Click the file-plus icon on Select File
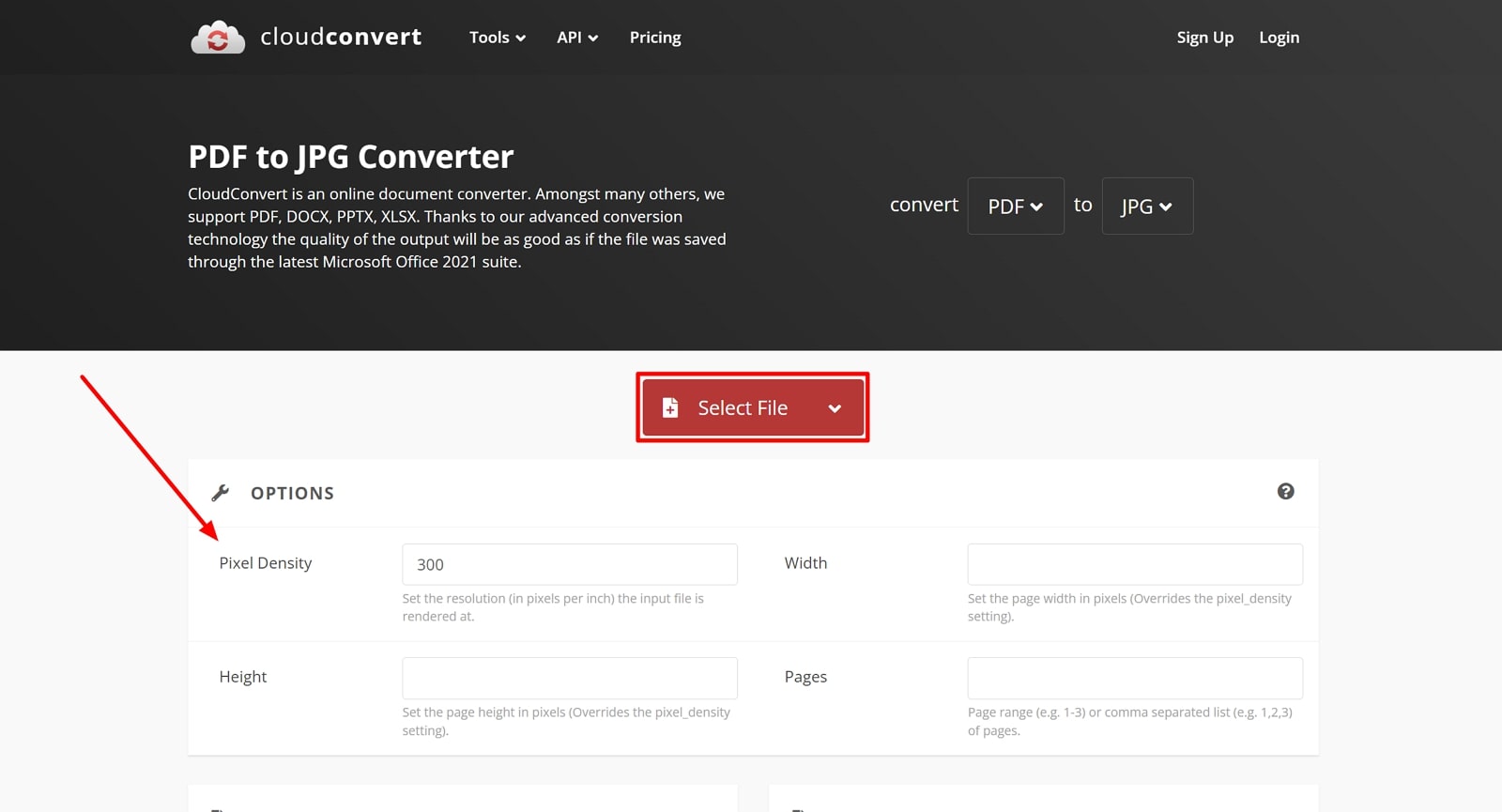1502x812 pixels. coord(670,407)
